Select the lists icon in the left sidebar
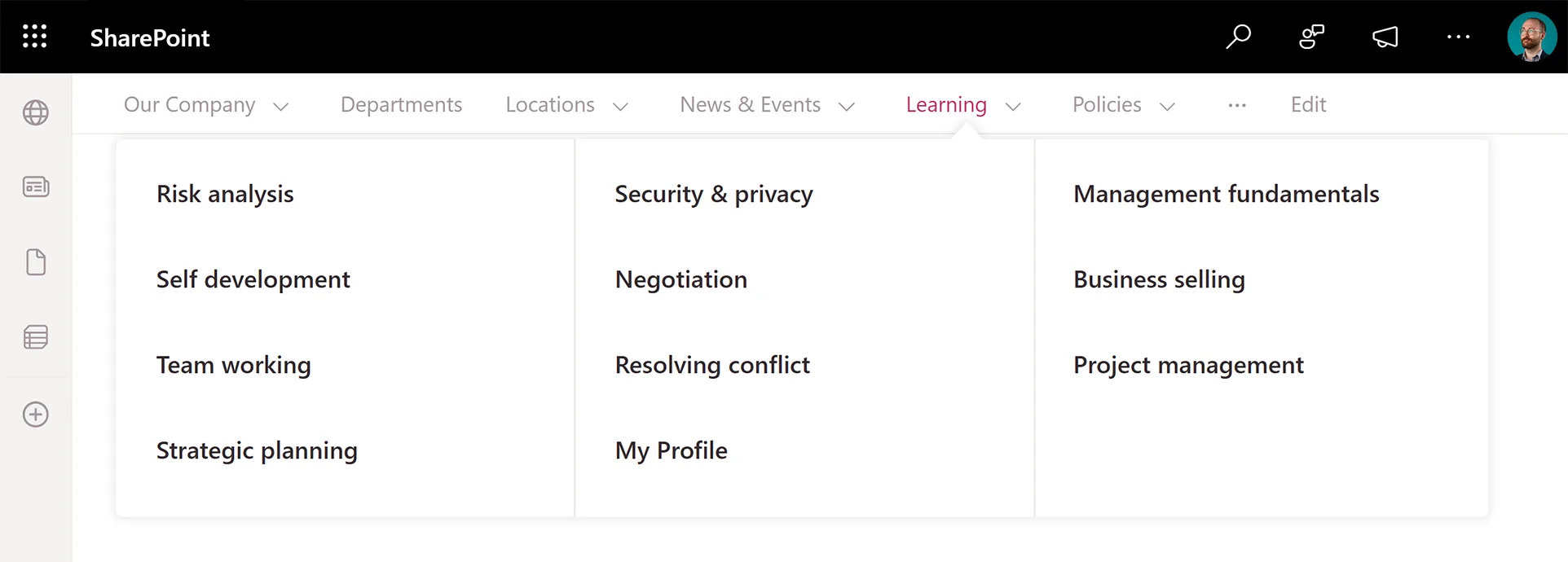The image size is (1568, 562). [35, 336]
